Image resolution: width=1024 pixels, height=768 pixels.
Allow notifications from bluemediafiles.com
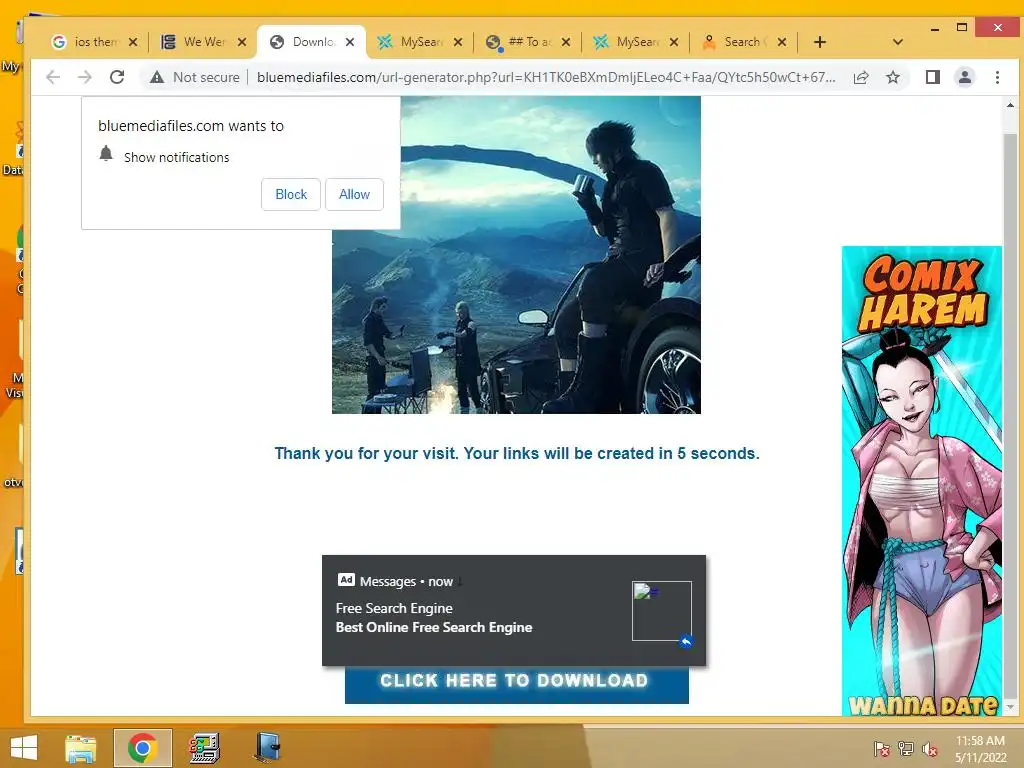pos(354,194)
